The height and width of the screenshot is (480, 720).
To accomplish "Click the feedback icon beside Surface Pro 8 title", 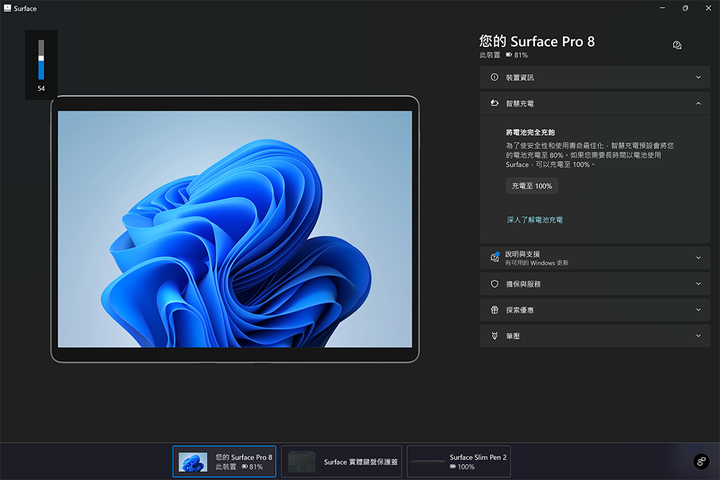I will [677, 45].
